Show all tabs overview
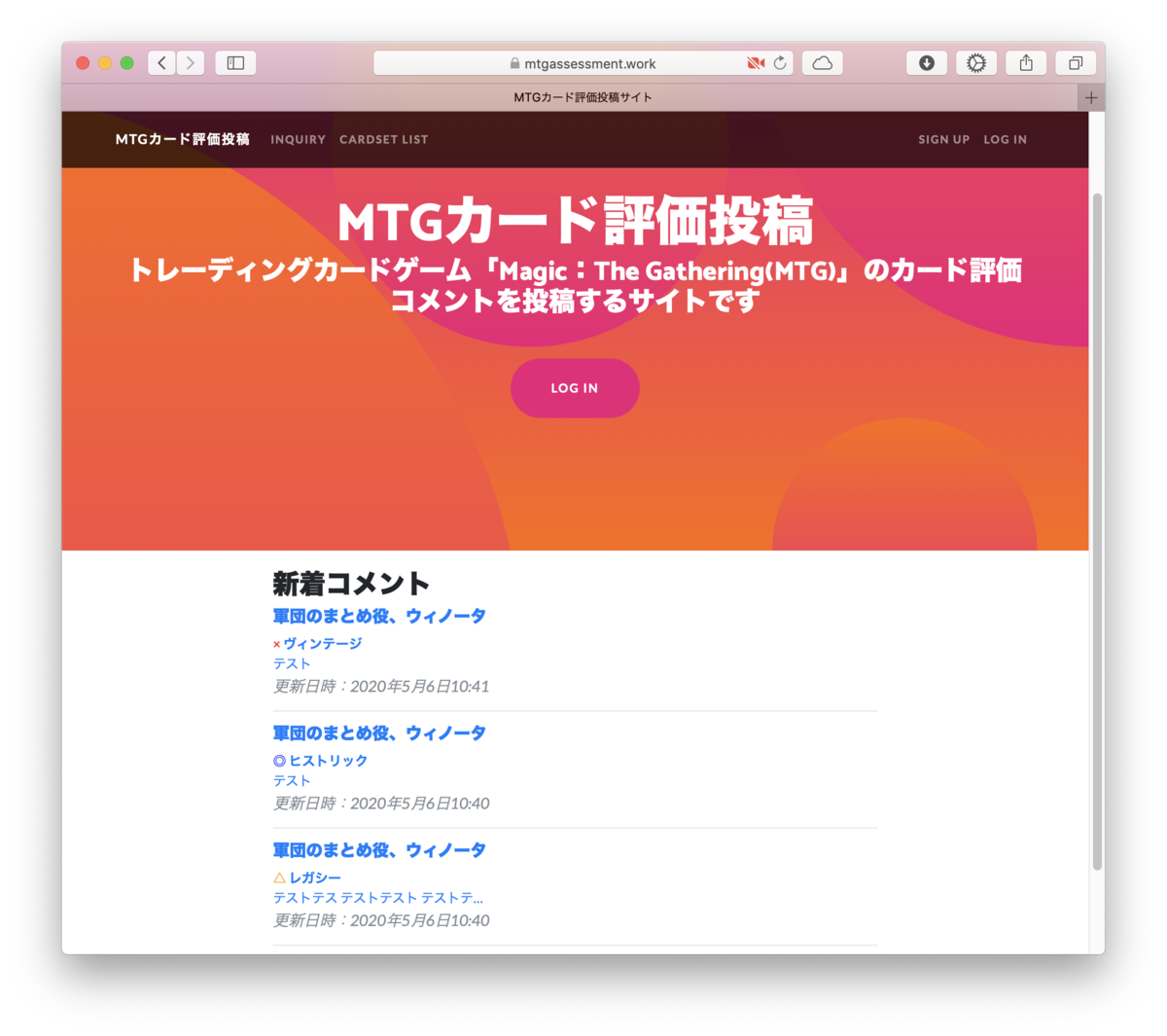The width and height of the screenshot is (1167, 1036). (1076, 63)
